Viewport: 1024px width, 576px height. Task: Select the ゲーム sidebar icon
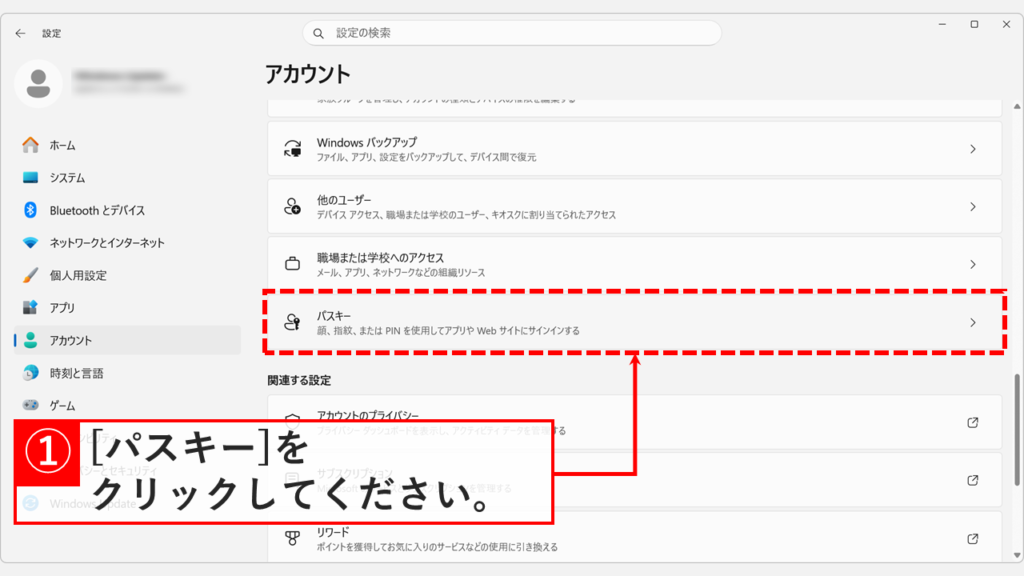coord(29,402)
